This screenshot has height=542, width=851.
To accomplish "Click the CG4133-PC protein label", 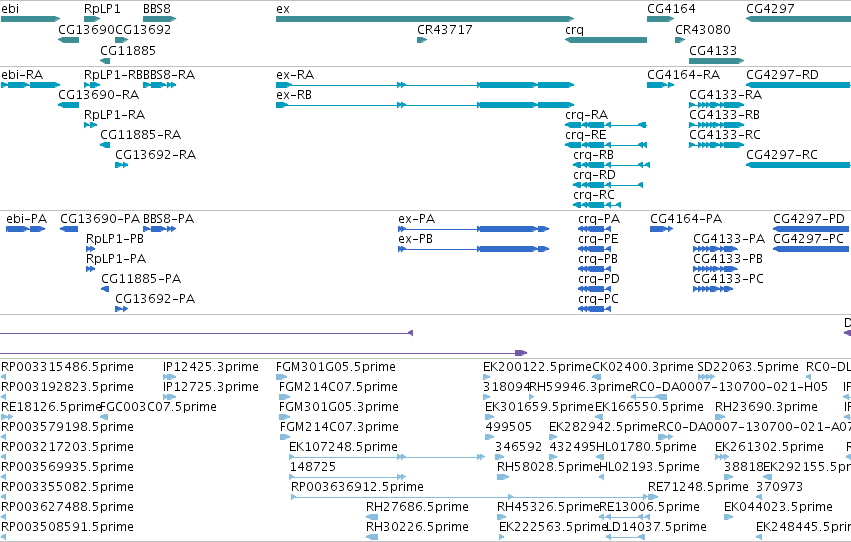I will tap(728, 278).
